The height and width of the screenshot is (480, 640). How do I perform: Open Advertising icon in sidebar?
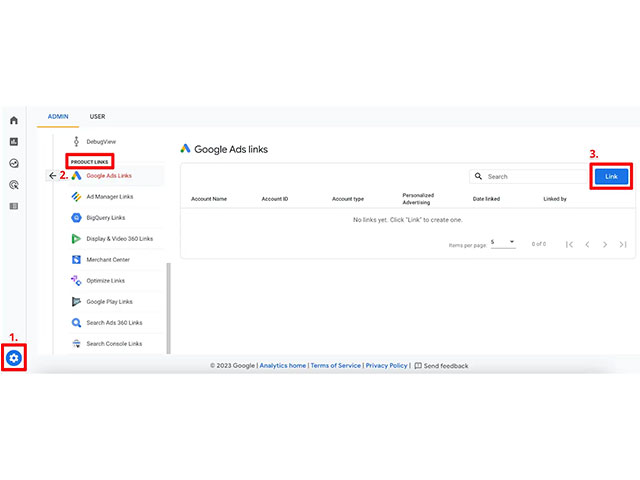click(x=14, y=185)
